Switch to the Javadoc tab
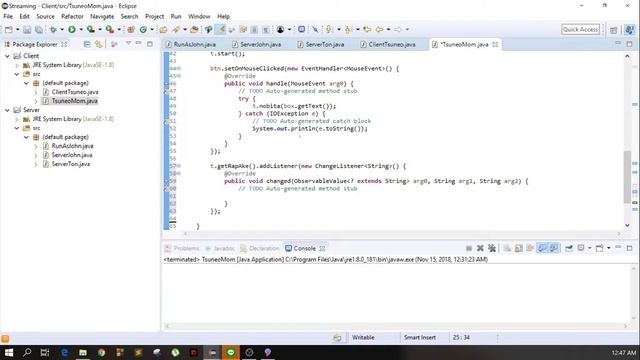The height and width of the screenshot is (360, 640). coord(220,248)
